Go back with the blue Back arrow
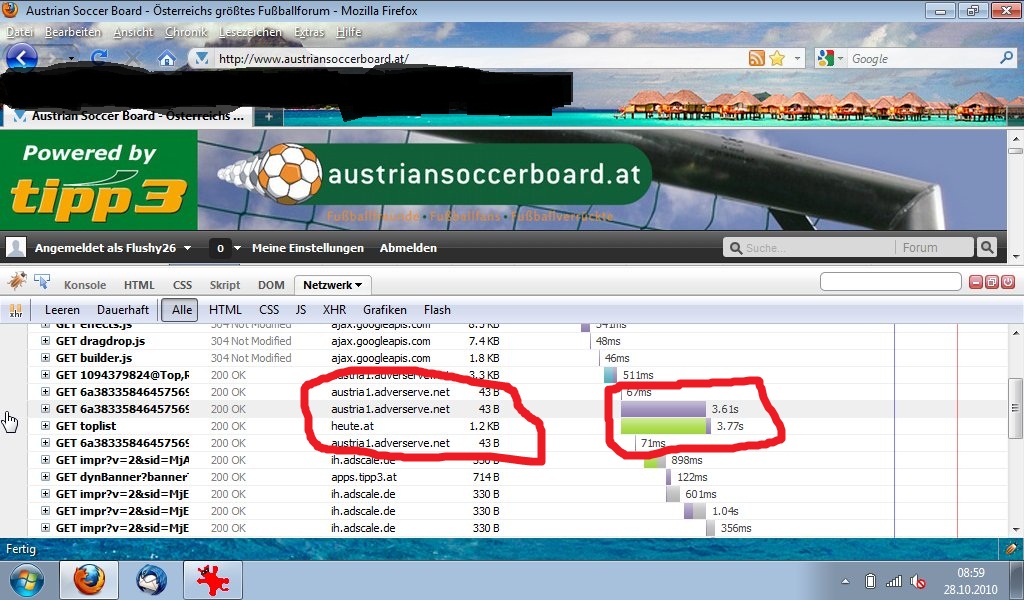The width and height of the screenshot is (1024, 600). coord(21,58)
